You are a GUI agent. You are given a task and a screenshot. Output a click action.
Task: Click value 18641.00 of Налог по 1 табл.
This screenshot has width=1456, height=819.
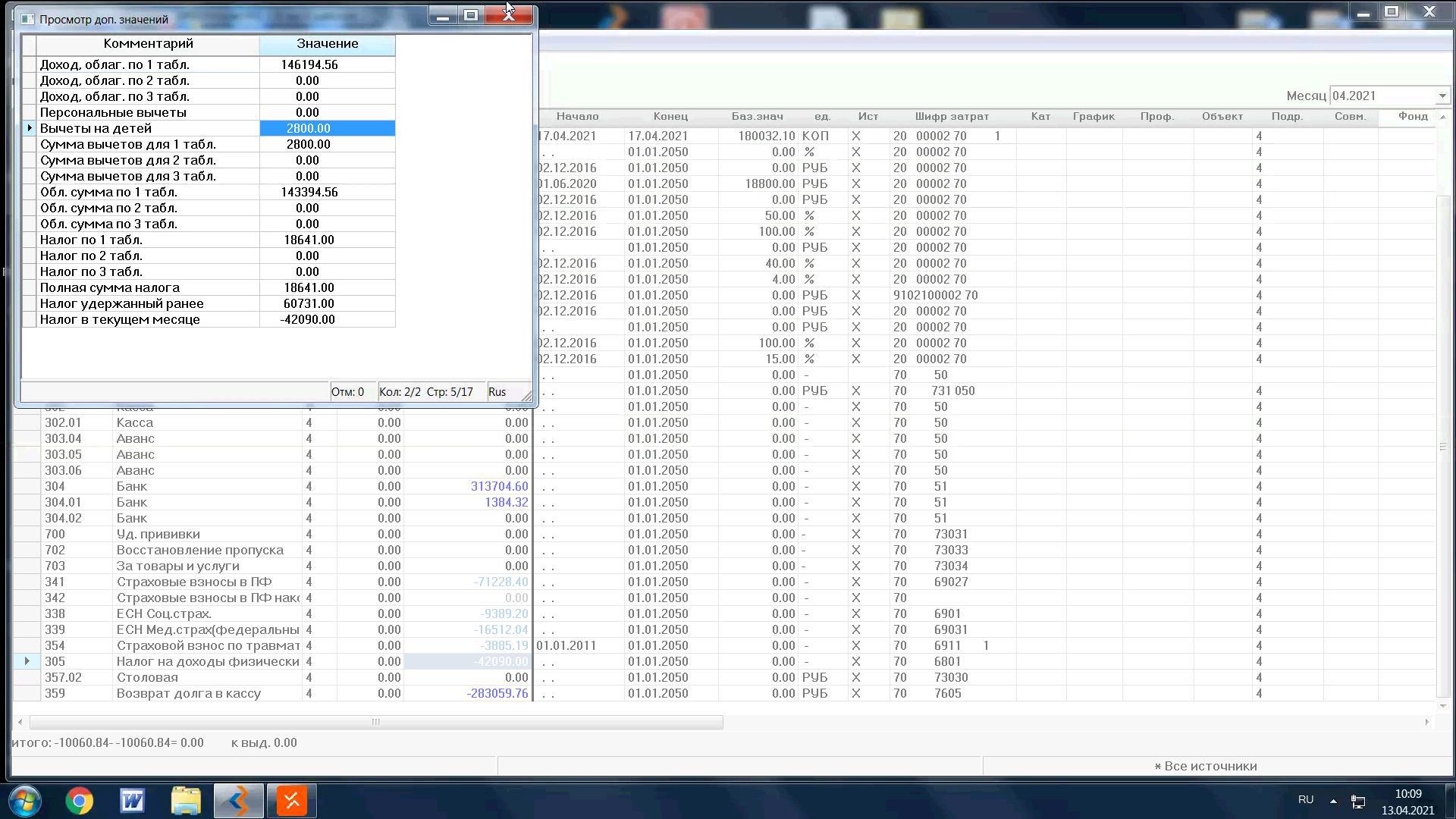328,240
